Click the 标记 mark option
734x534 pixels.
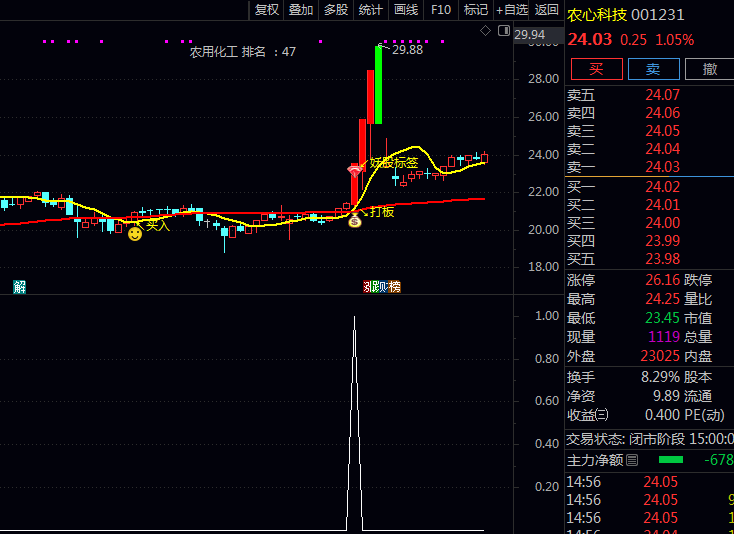click(x=476, y=10)
